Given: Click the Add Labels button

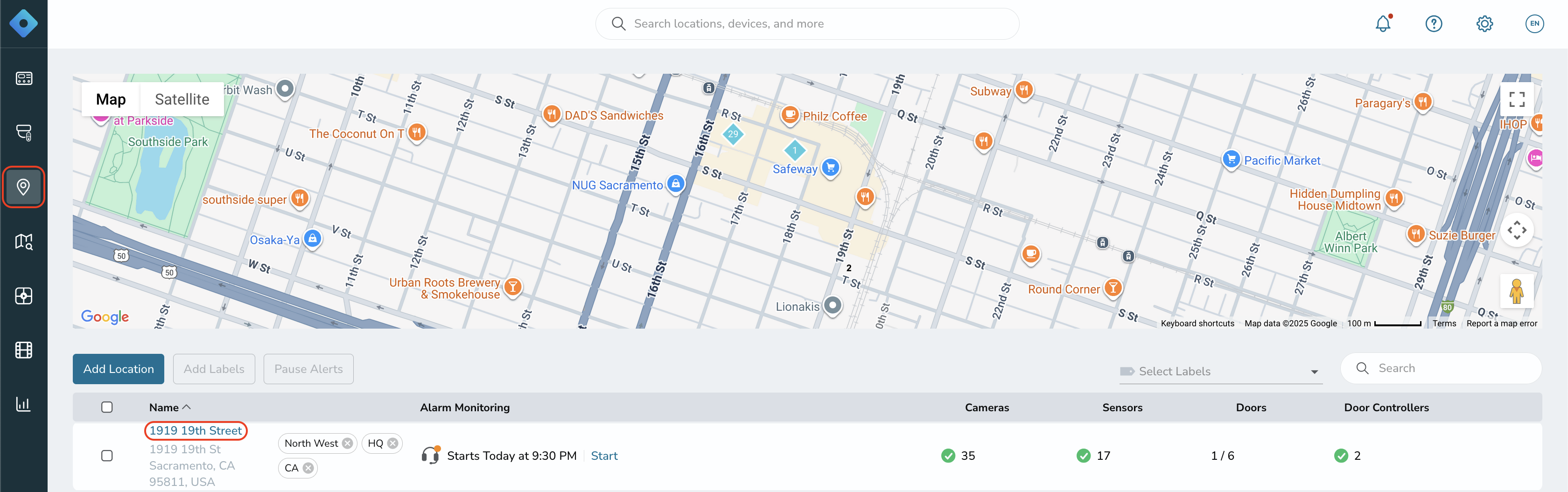Looking at the screenshot, I should [214, 369].
